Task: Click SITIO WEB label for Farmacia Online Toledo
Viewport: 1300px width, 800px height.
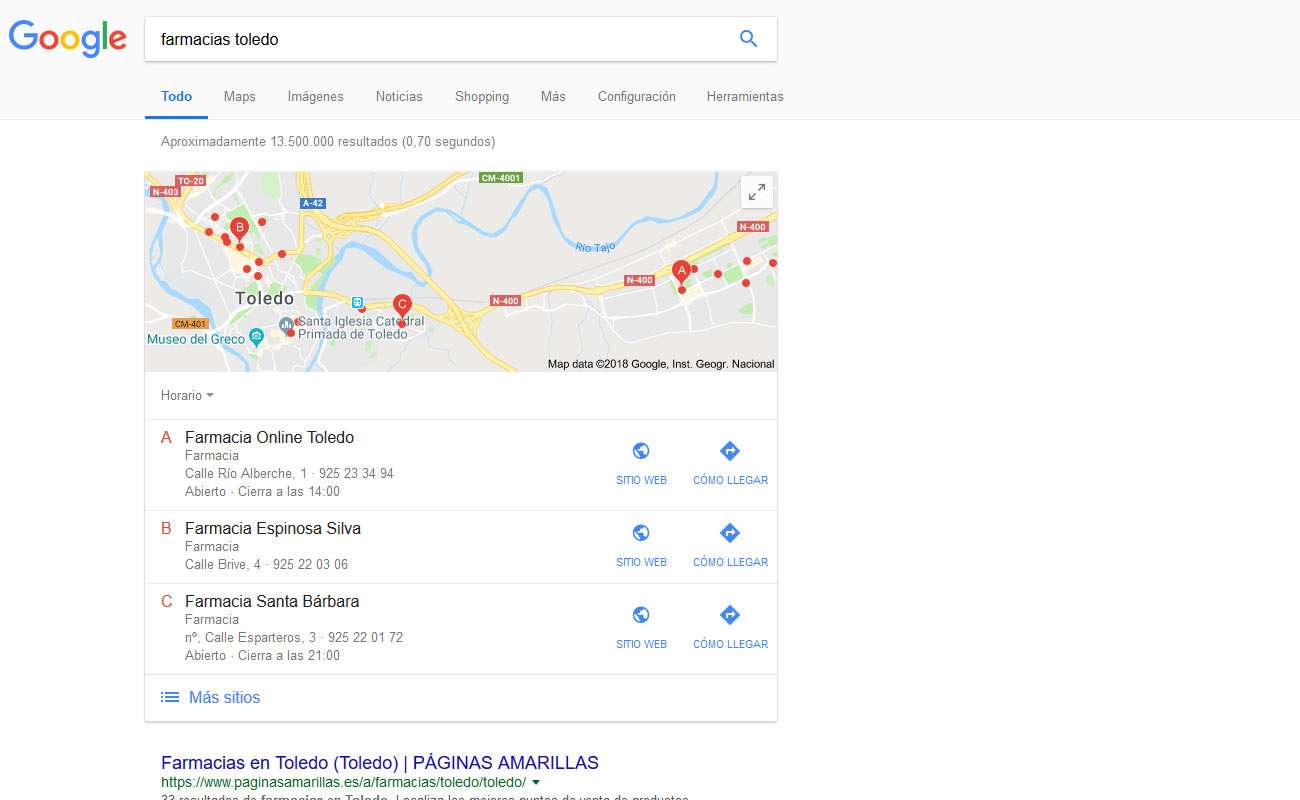Action: click(641, 480)
